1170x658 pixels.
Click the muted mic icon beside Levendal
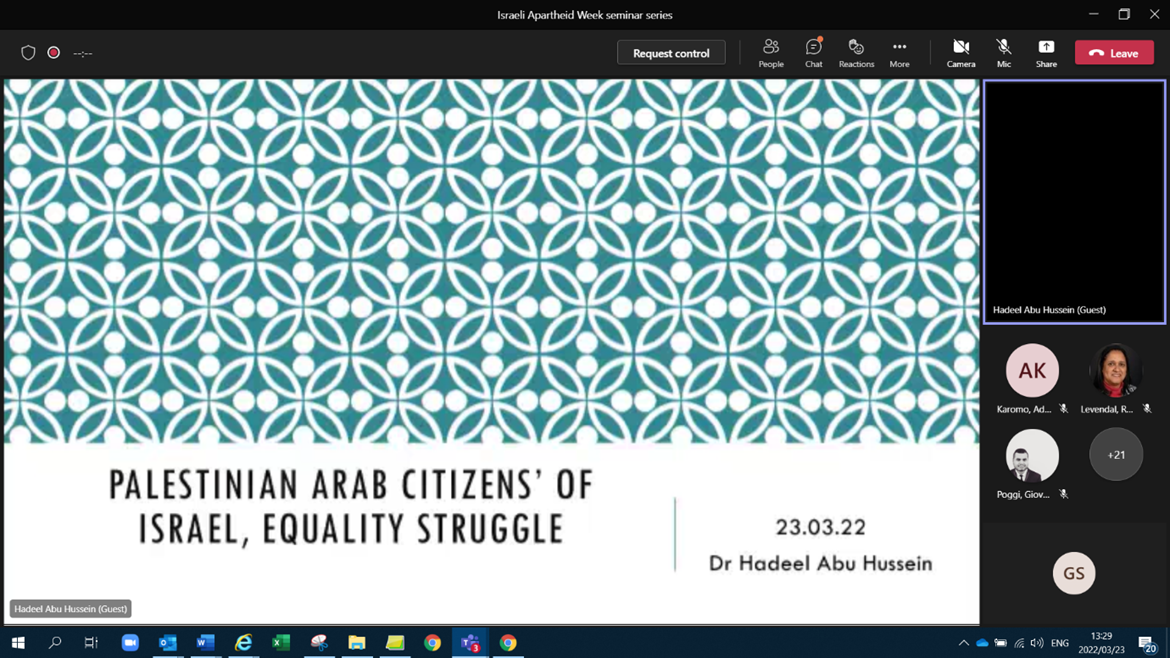(x=1147, y=409)
